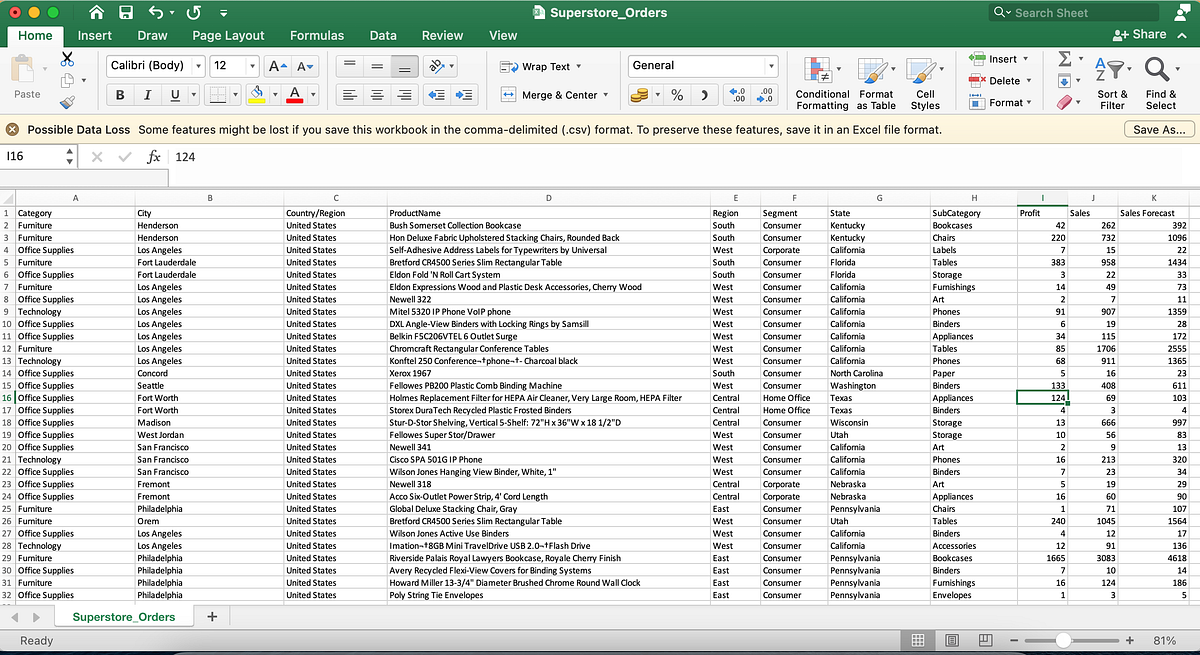
Task: Switch to the Review ribbon tab
Action: [x=441, y=35]
